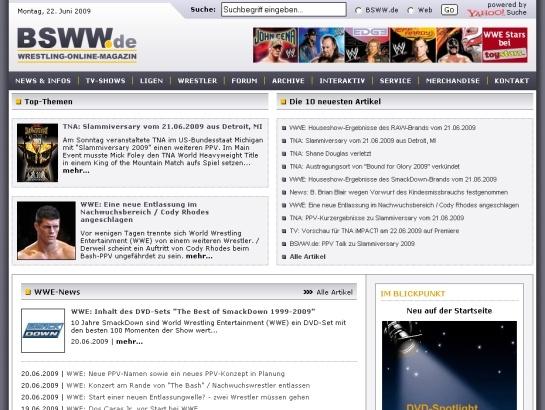Open BSWW.de PPV Talk zu Slammiversary 2009

tap(352, 244)
